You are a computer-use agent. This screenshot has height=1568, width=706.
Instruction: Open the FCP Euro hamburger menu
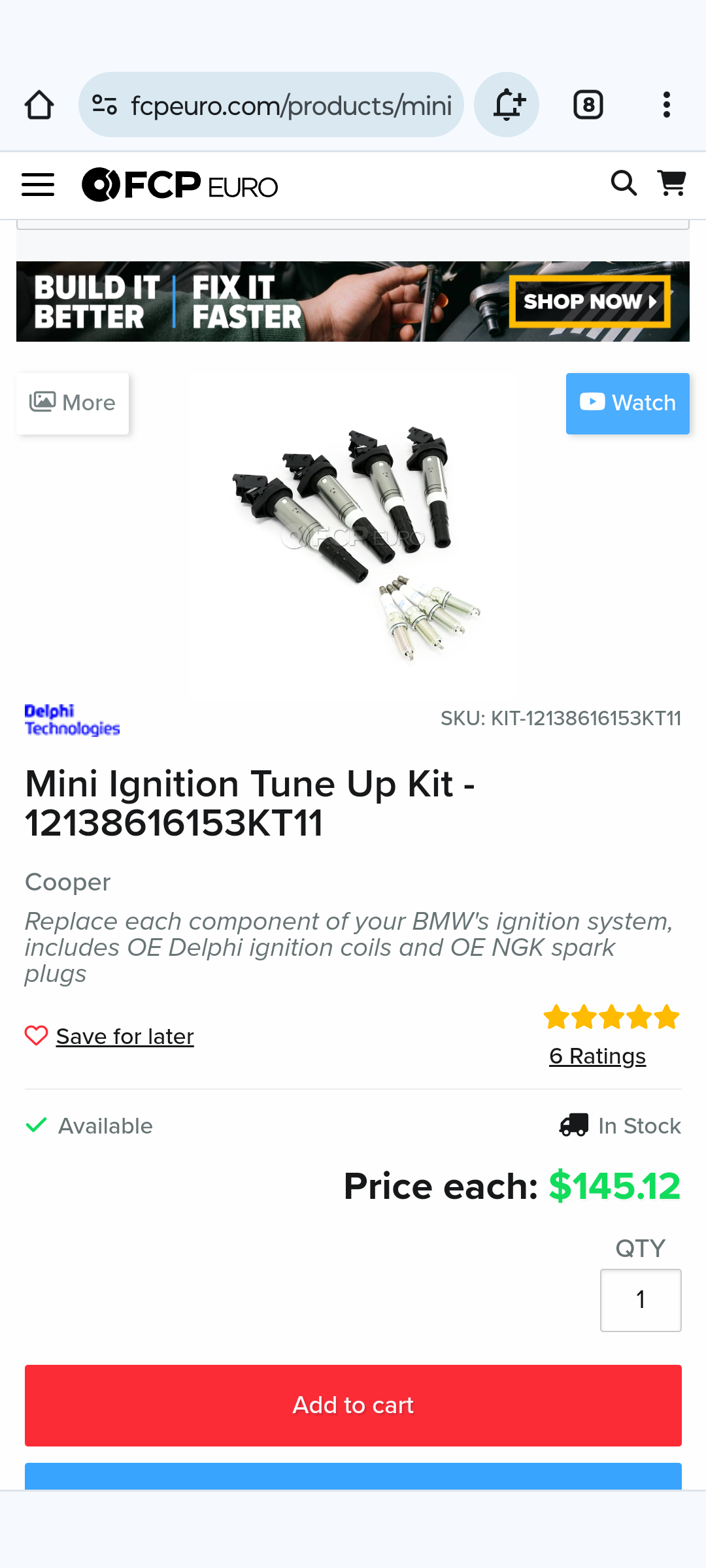(x=38, y=185)
